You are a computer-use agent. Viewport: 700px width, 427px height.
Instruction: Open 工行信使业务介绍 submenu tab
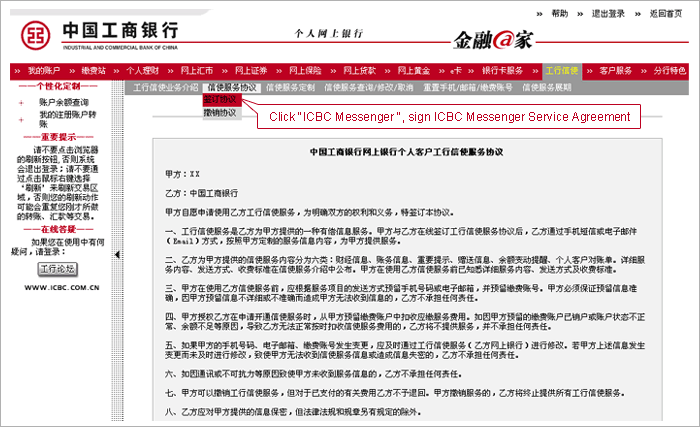[165, 88]
